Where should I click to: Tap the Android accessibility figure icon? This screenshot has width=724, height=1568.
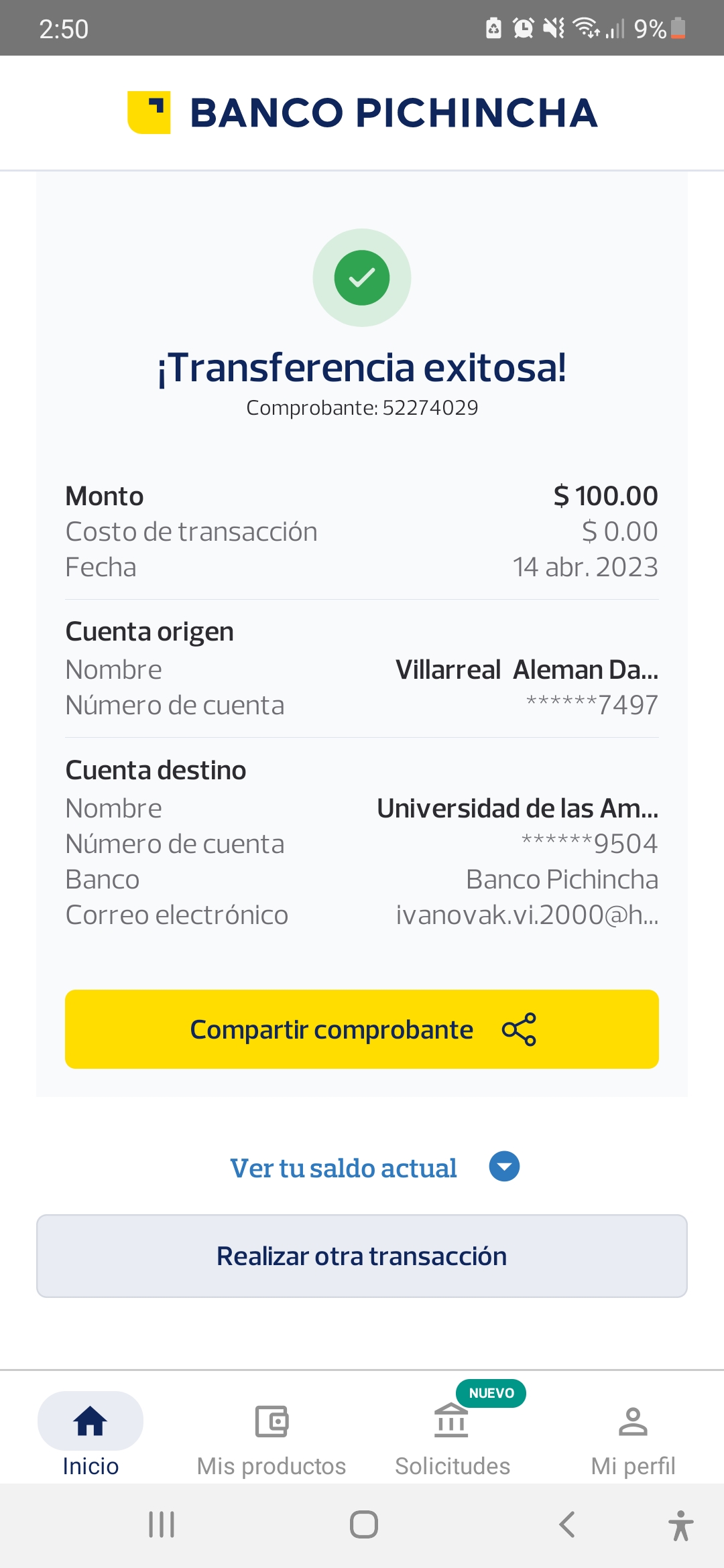(680, 1525)
